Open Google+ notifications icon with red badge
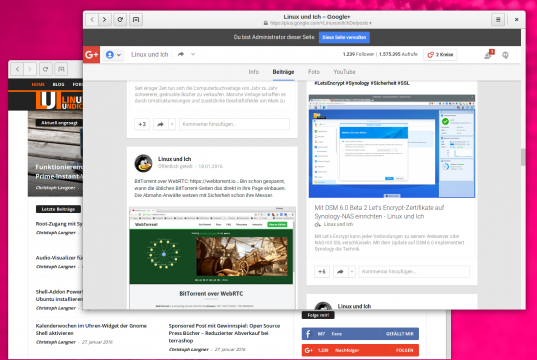537x360 pixels. click(x=489, y=55)
